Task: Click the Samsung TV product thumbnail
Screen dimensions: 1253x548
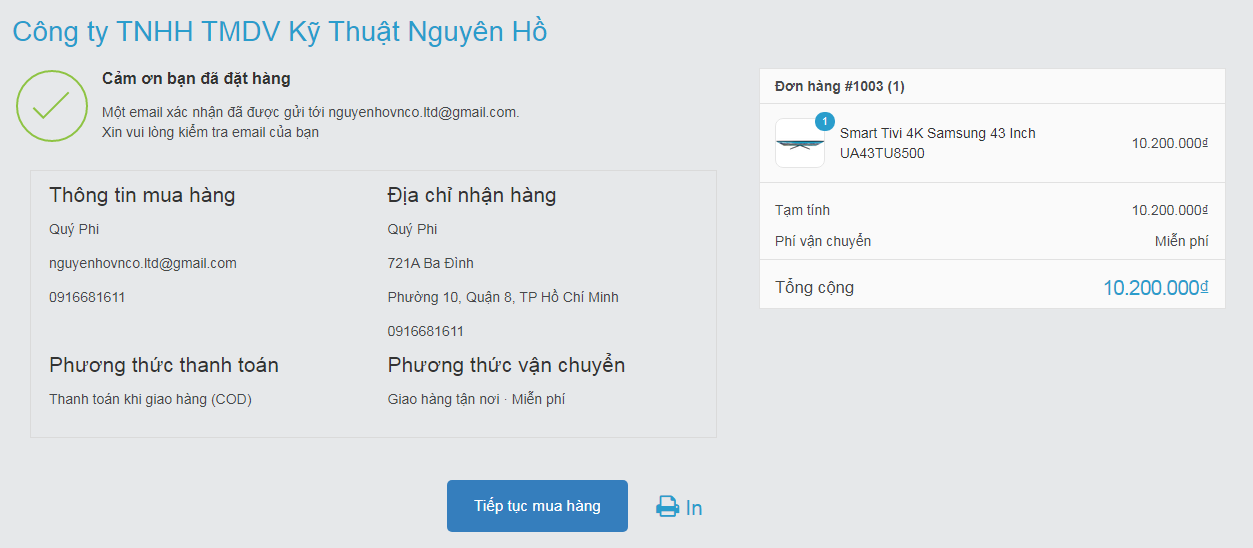Action: [799, 143]
